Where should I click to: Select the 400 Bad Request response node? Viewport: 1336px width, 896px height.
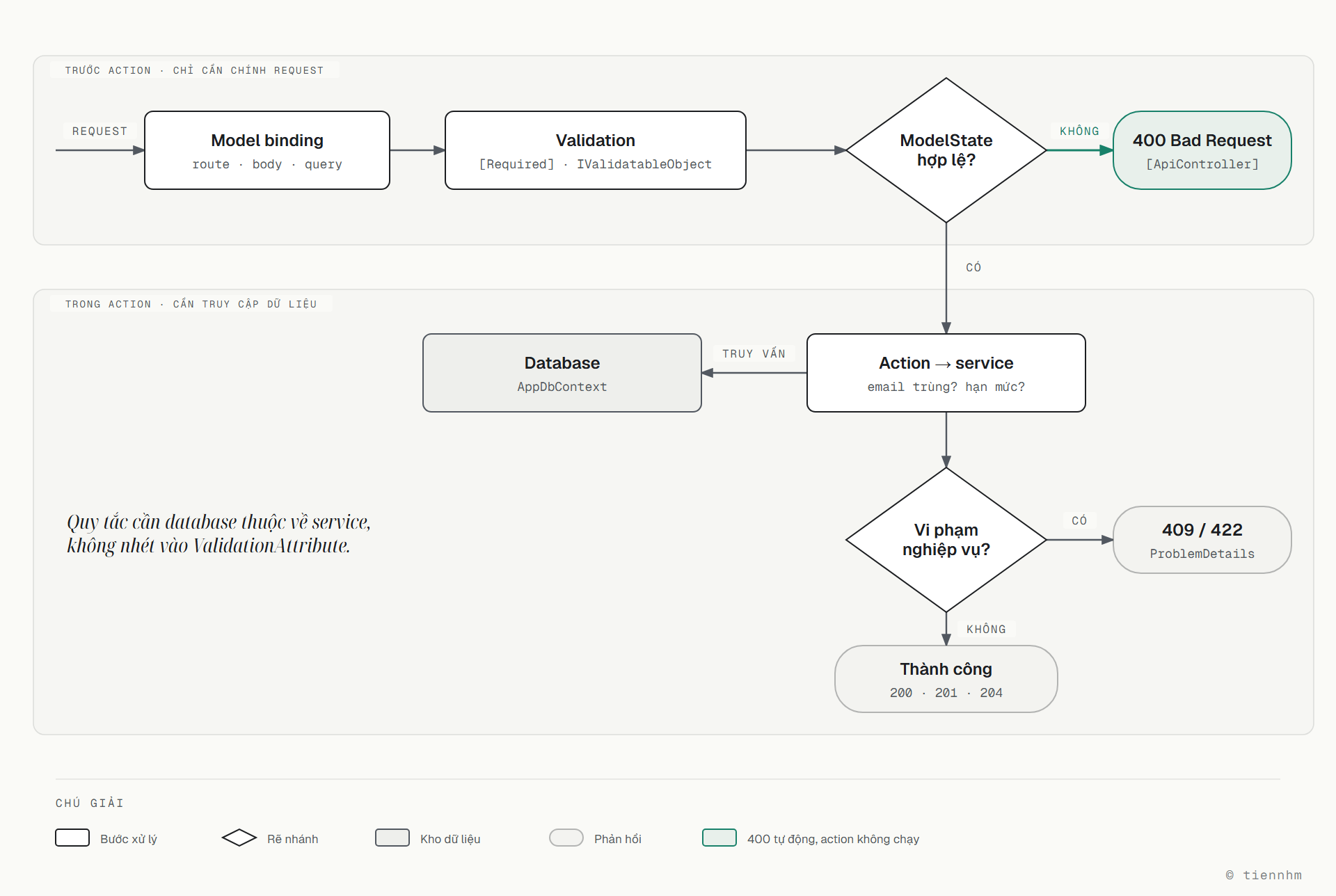pos(1202,150)
